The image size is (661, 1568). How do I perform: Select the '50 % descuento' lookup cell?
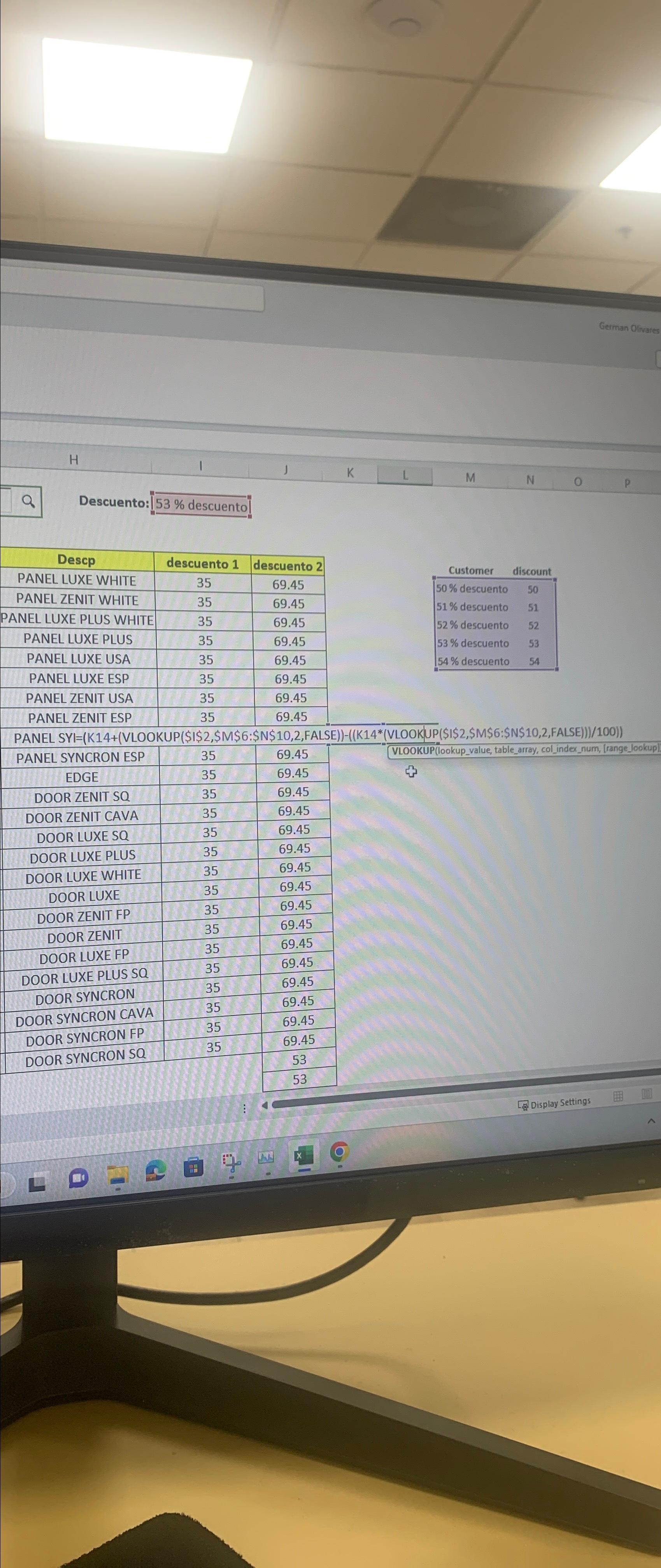tap(472, 589)
